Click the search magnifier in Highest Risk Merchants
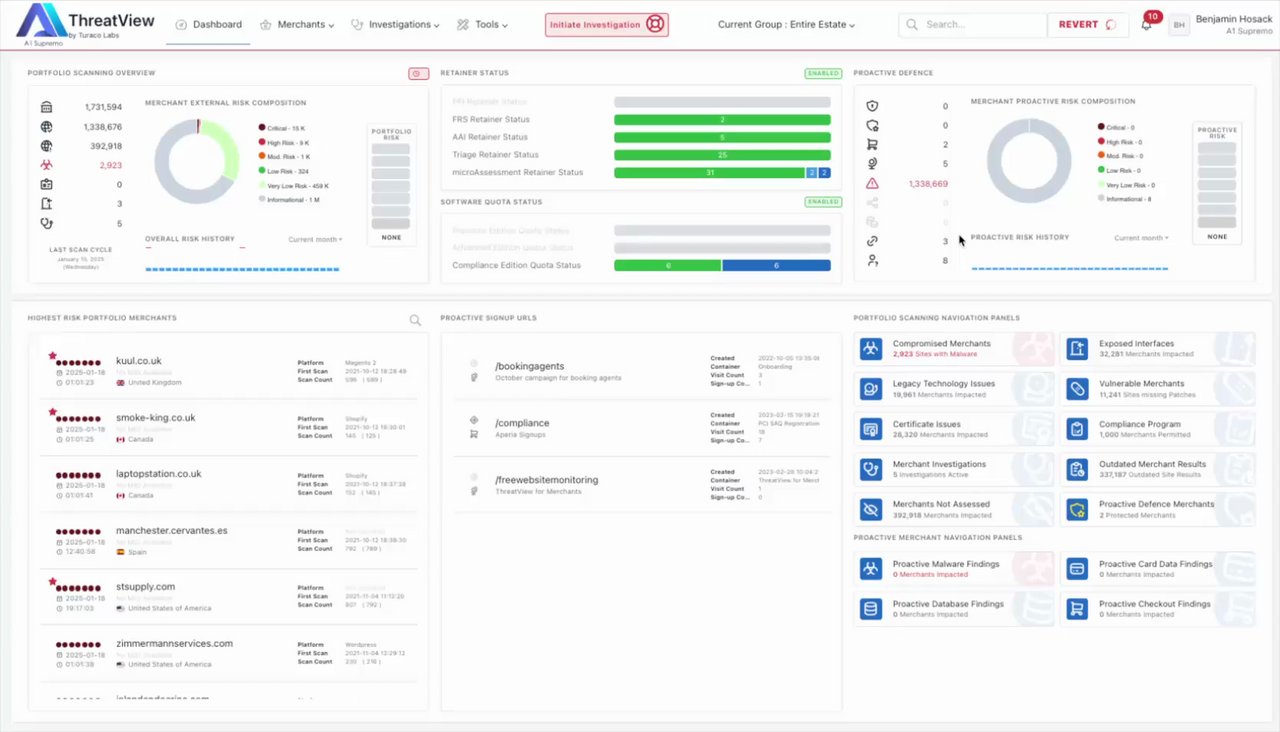1280x732 pixels. [415, 321]
